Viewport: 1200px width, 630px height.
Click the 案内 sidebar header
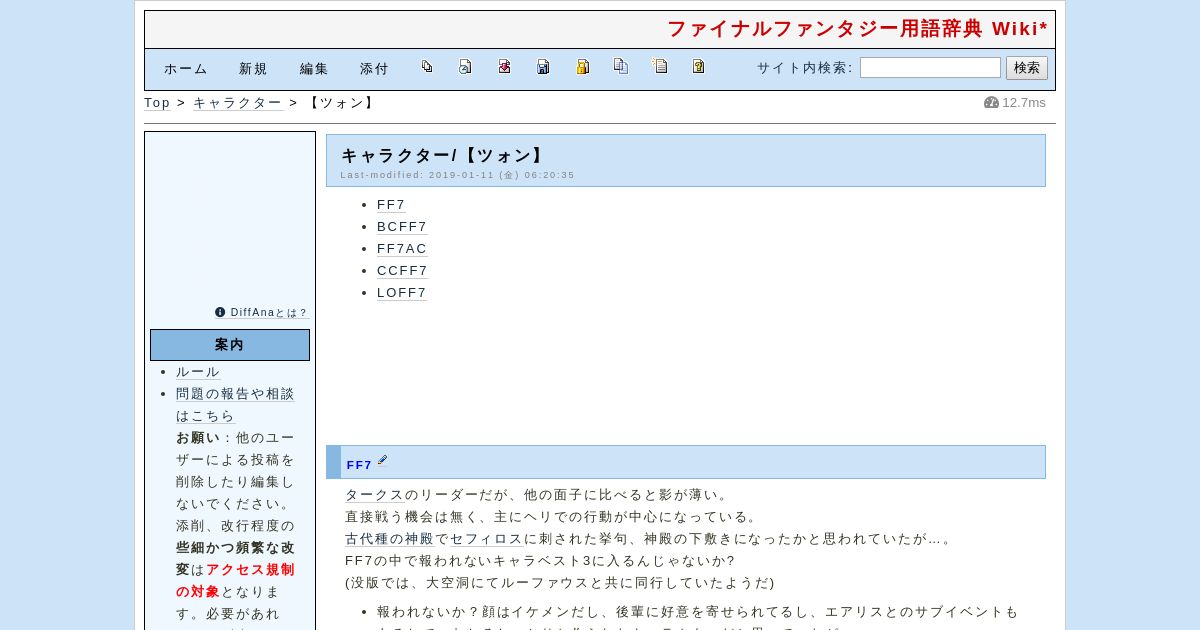pyautogui.click(x=230, y=345)
